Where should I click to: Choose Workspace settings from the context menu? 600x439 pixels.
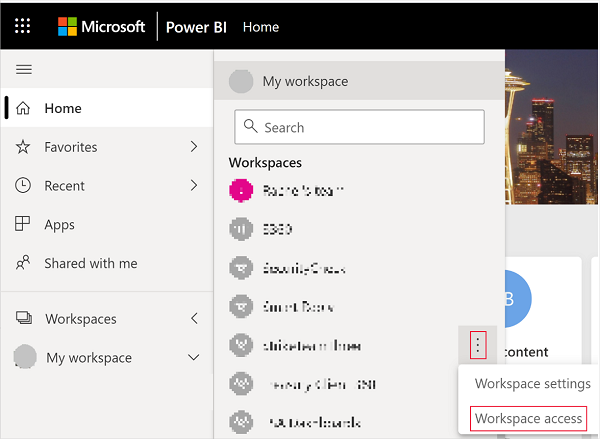pos(533,384)
